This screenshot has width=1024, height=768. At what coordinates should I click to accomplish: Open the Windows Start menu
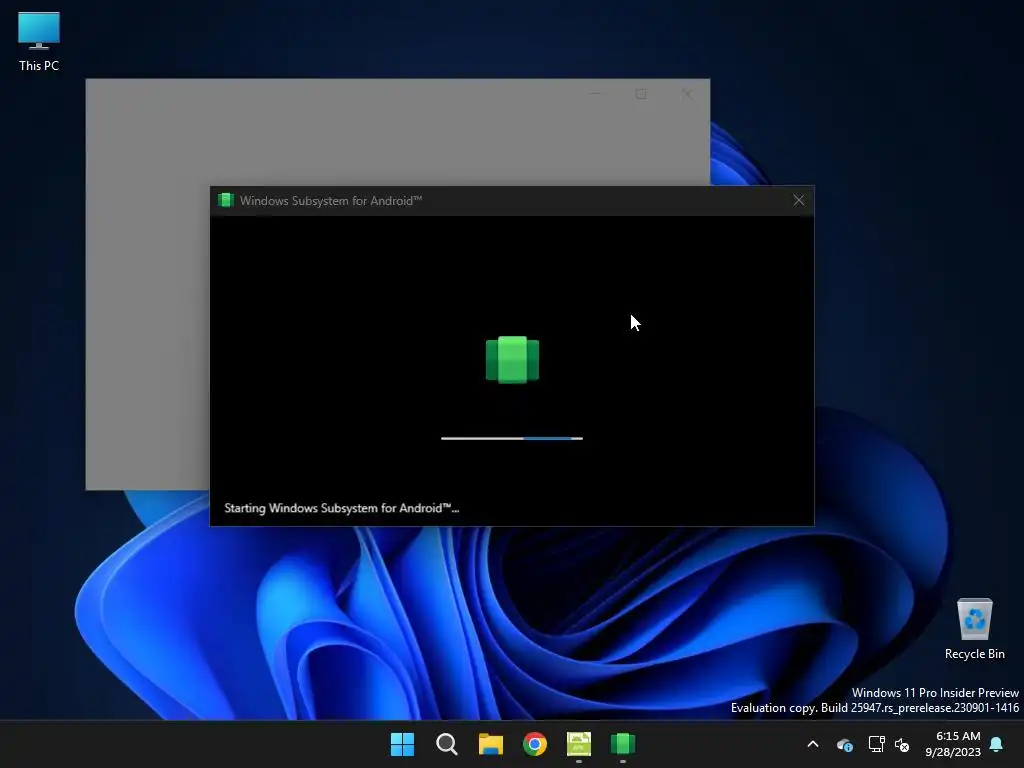pyautogui.click(x=402, y=744)
